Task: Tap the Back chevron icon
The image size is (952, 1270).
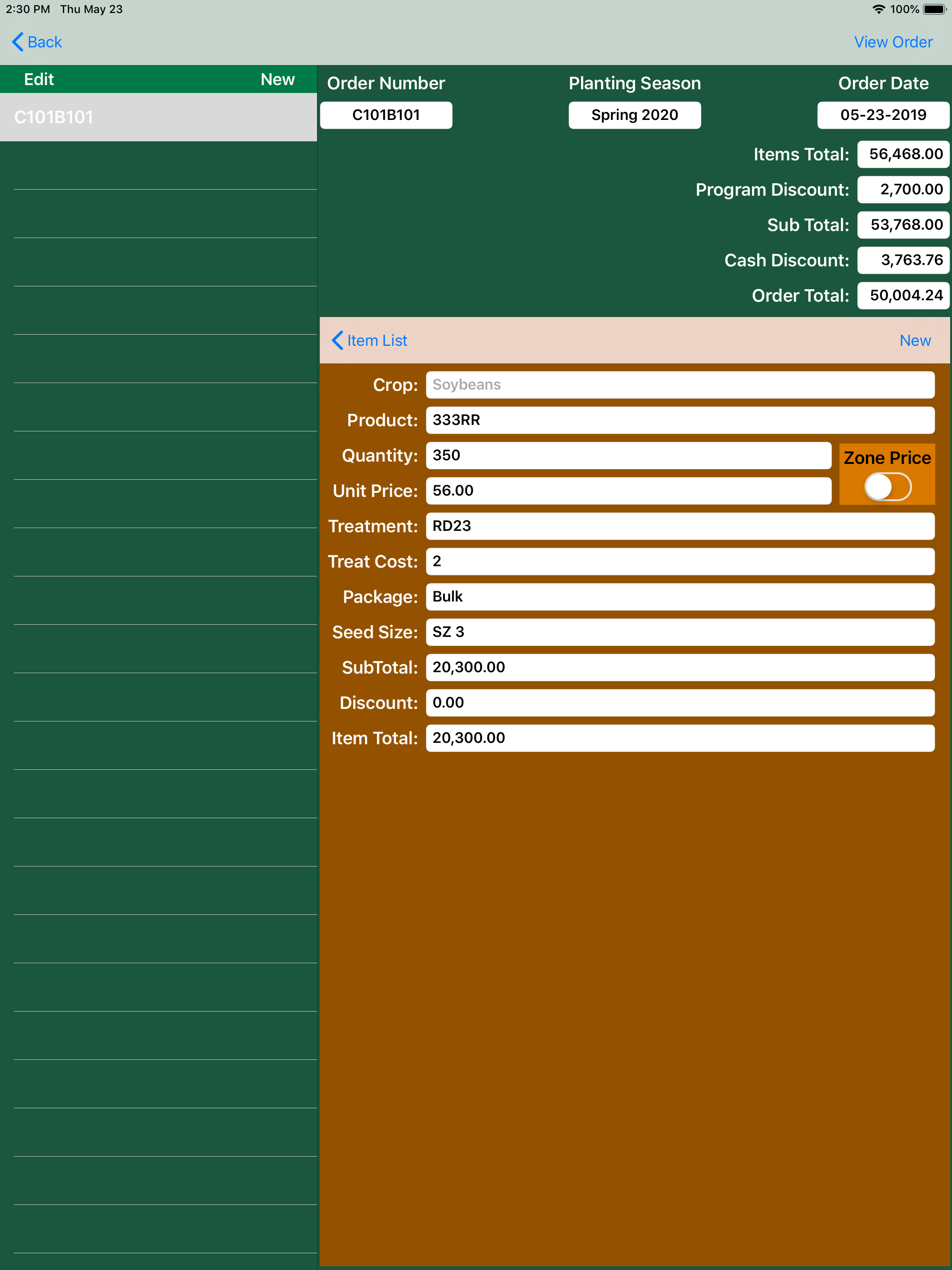Action: click(x=18, y=42)
